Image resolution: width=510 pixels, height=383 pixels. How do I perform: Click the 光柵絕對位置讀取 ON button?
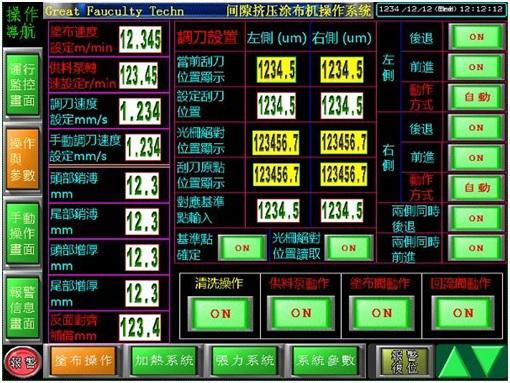tap(349, 248)
